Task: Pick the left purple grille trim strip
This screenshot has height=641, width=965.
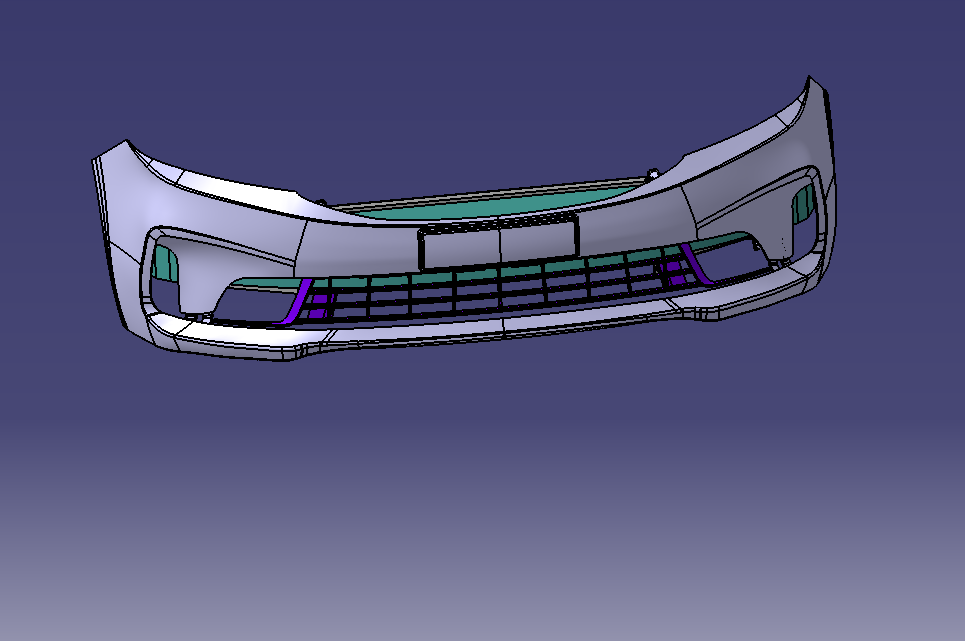Action: pyautogui.click(x=297, y=300)
